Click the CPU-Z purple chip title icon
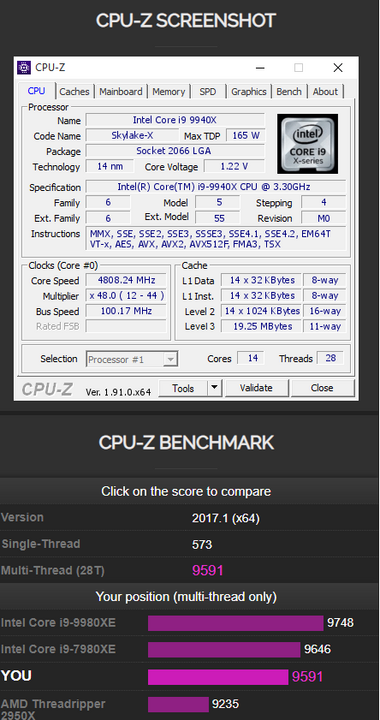The image size is (380, 720). pos(24,68)
